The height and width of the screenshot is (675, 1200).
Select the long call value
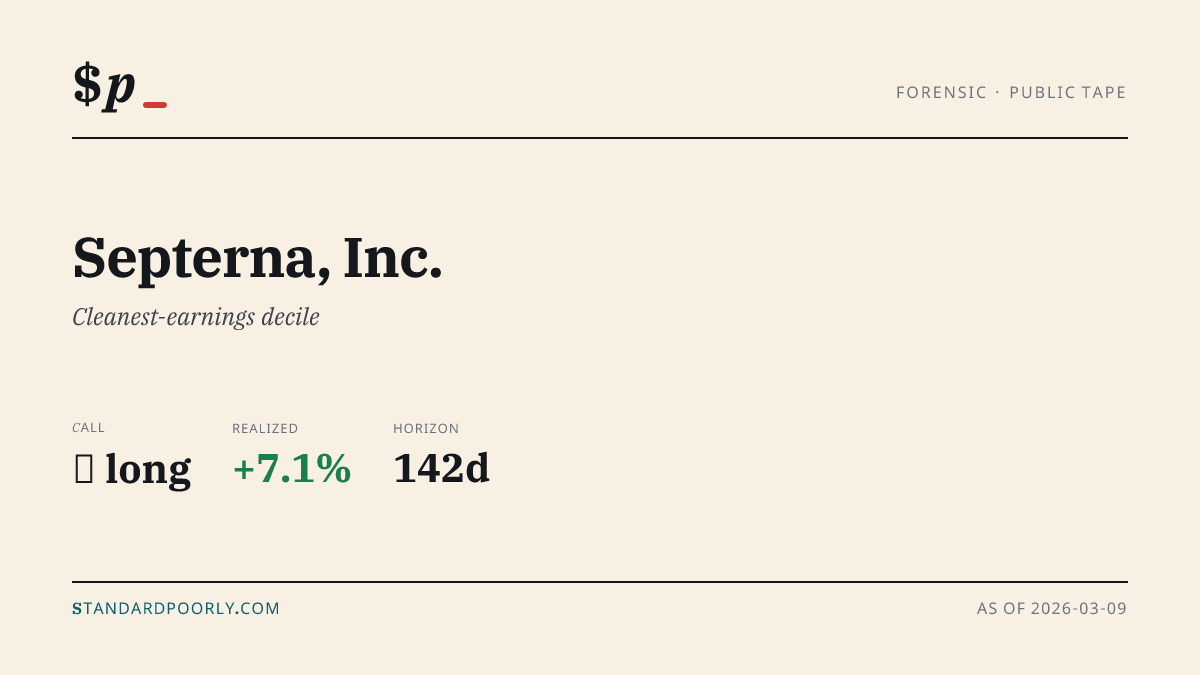click(148, 469)
